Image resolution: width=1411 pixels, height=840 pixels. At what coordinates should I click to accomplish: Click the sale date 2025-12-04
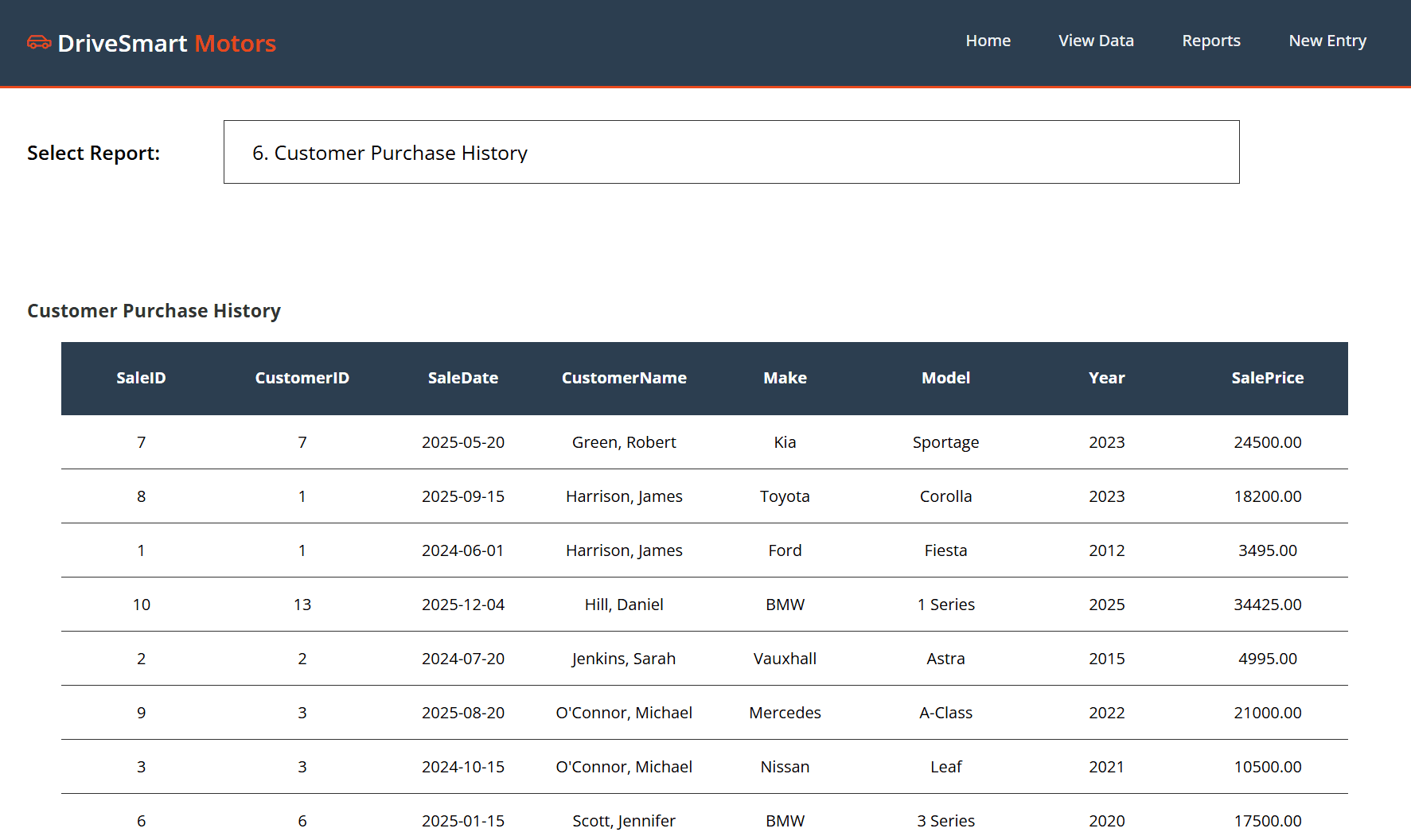click(x=463, y=605)
